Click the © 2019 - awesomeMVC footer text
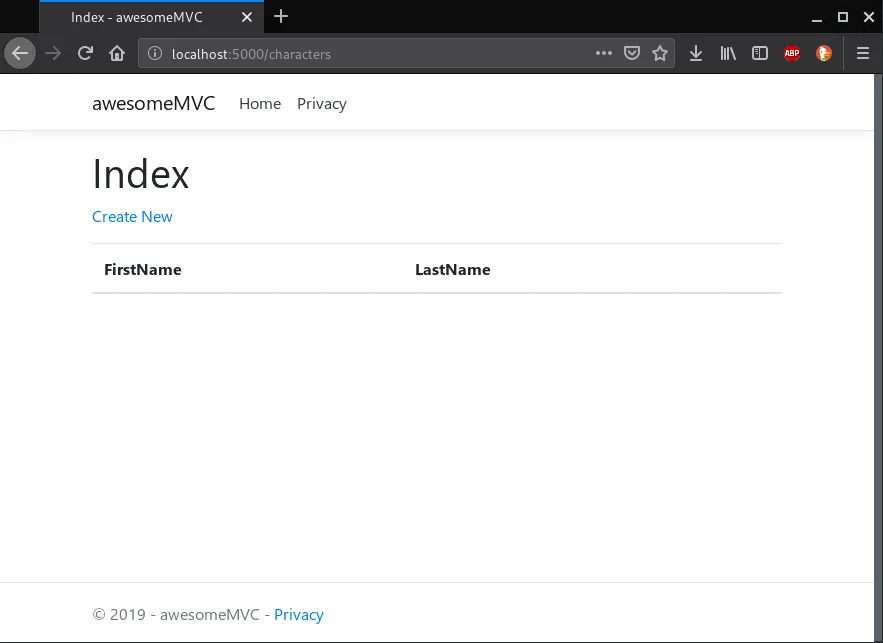883x643 pixels. 176,615
